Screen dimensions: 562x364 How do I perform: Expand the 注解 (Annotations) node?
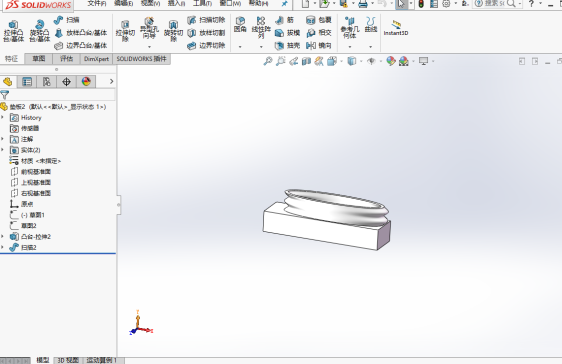coord(3,139)
